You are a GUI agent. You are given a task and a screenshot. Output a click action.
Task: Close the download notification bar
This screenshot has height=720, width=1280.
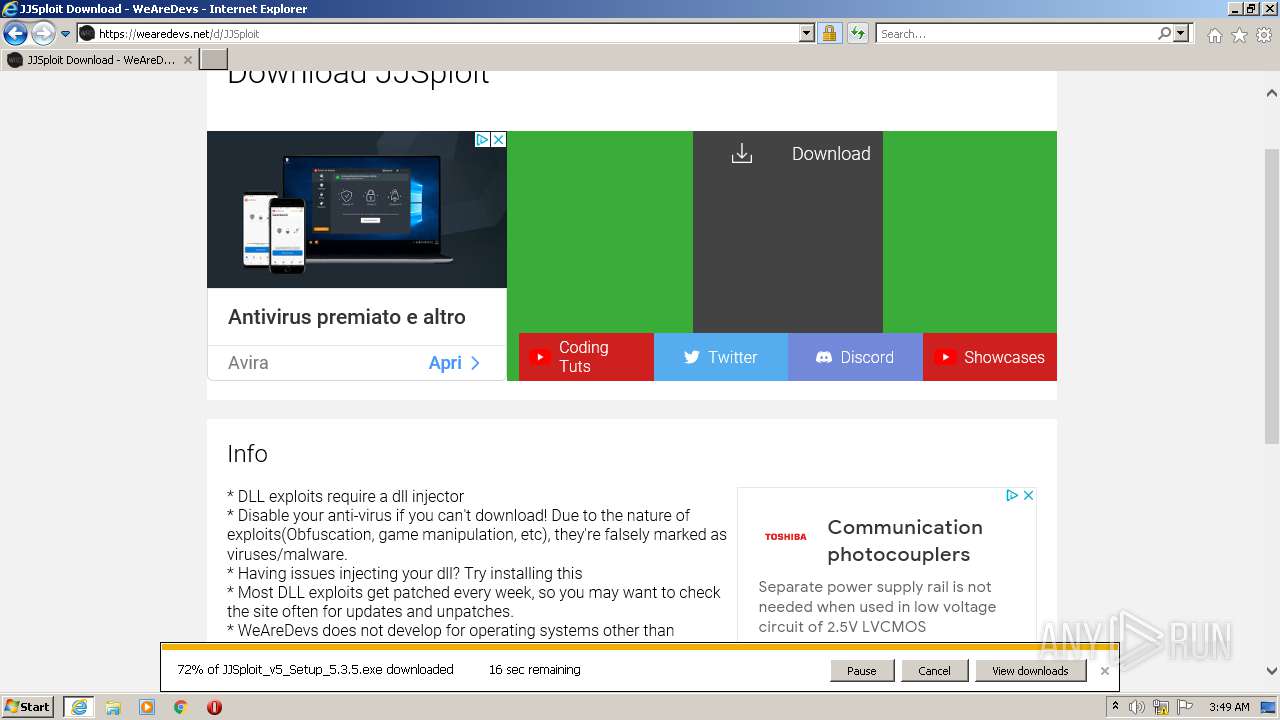[1105, 671]
